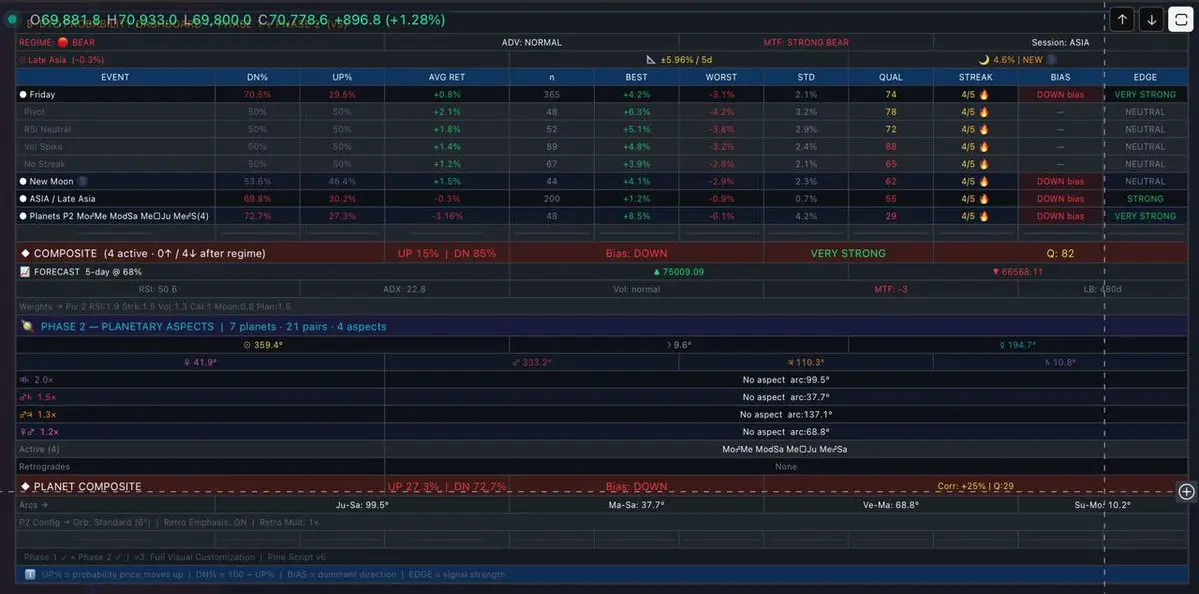This screenshot has width=1199, height=594.
Task: Click the 'Ve-Ma: 68.8°' arc value
Action: (x=891, y=505)
